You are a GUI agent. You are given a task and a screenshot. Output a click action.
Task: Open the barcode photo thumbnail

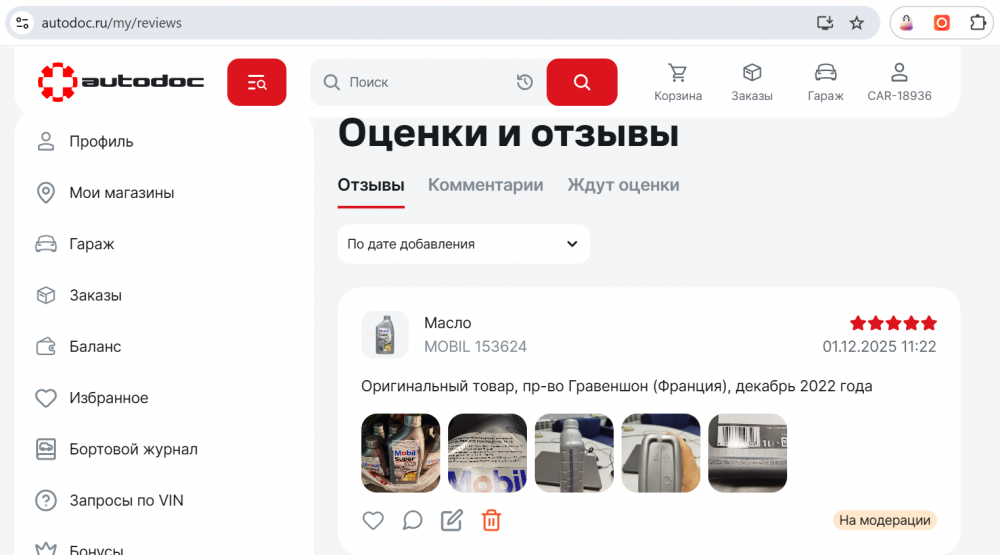pyautogui.click(x=747, y=453)
